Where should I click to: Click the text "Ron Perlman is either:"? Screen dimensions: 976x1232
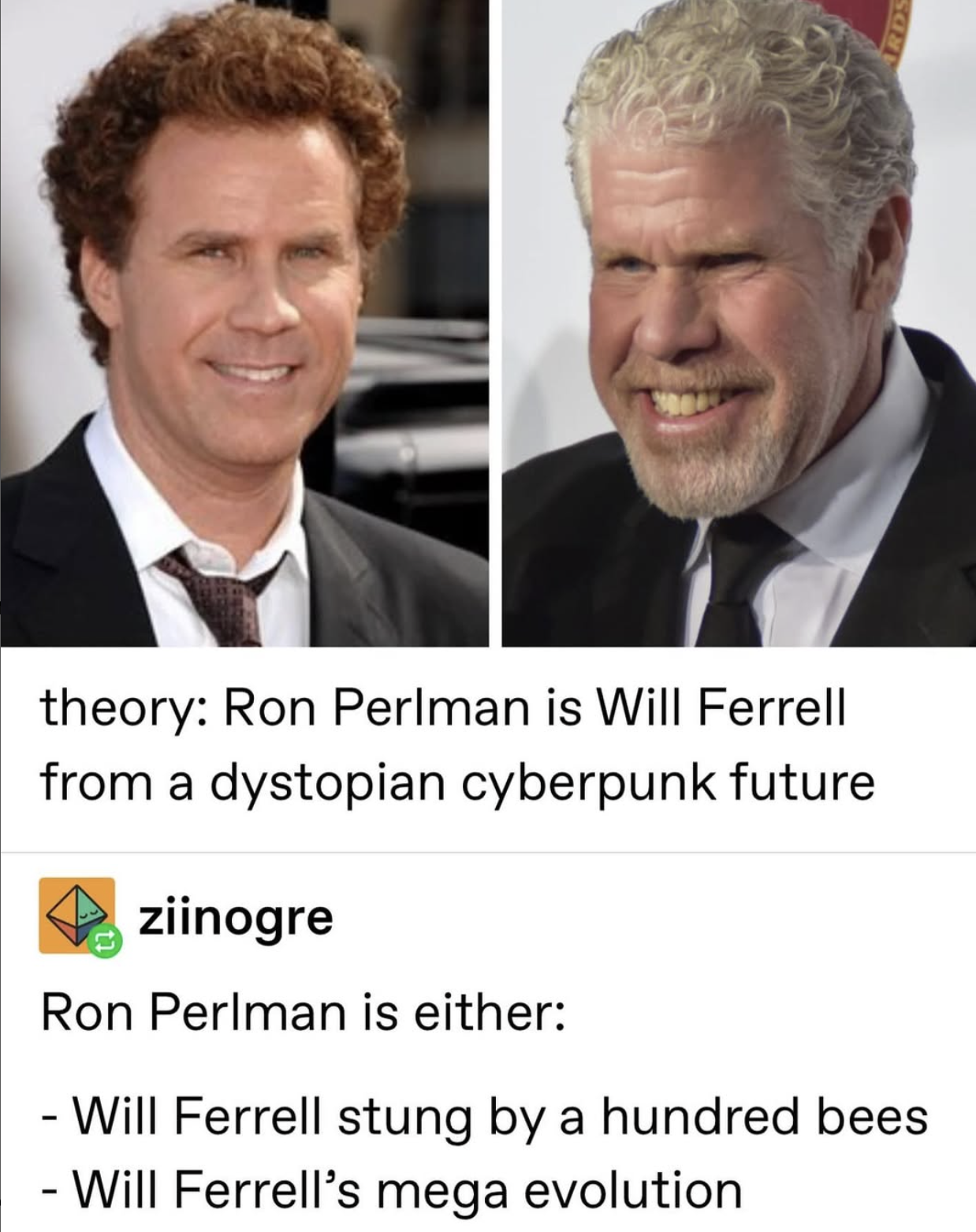click(x=303, y=1014)
